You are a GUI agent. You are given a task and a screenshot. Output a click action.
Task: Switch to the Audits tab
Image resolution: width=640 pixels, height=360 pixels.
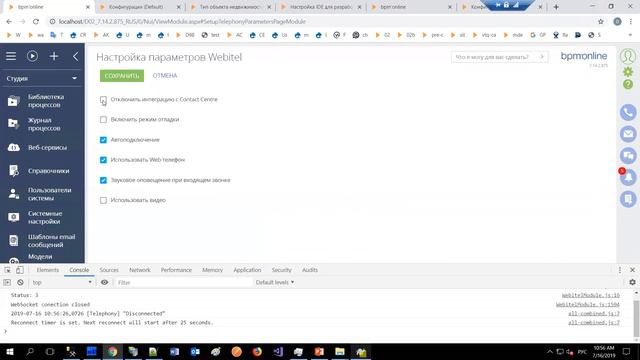click(310, 270)
